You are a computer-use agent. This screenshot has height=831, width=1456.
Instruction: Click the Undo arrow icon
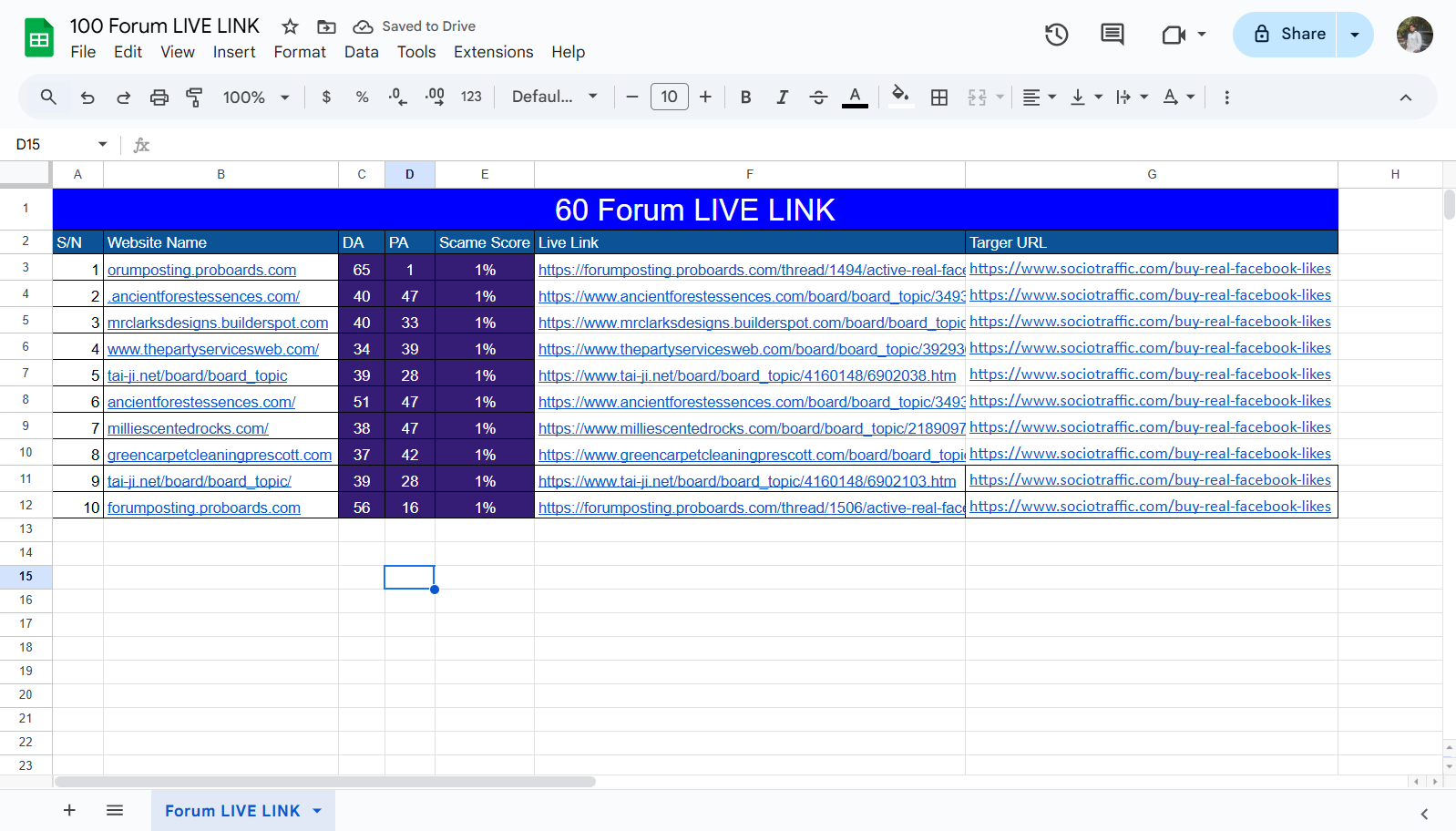click(x=87, y=97)
